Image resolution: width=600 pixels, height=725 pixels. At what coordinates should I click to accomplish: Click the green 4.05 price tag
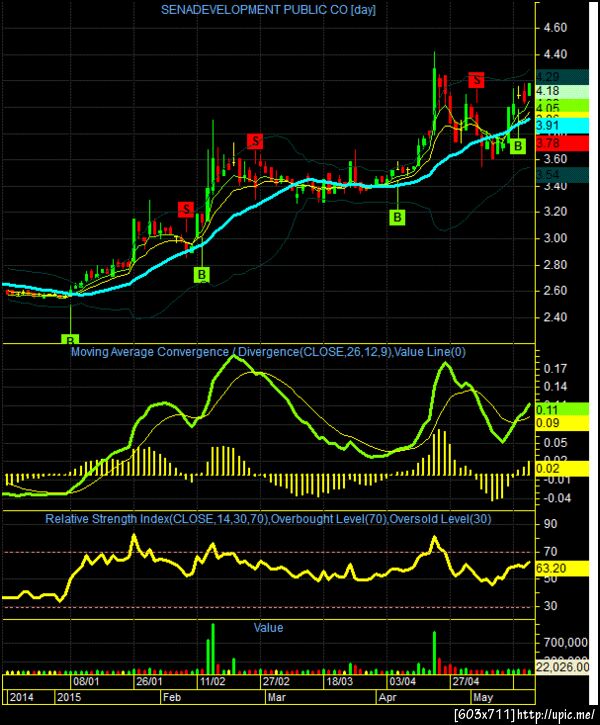pyautogui.click(x=562, y=107)
